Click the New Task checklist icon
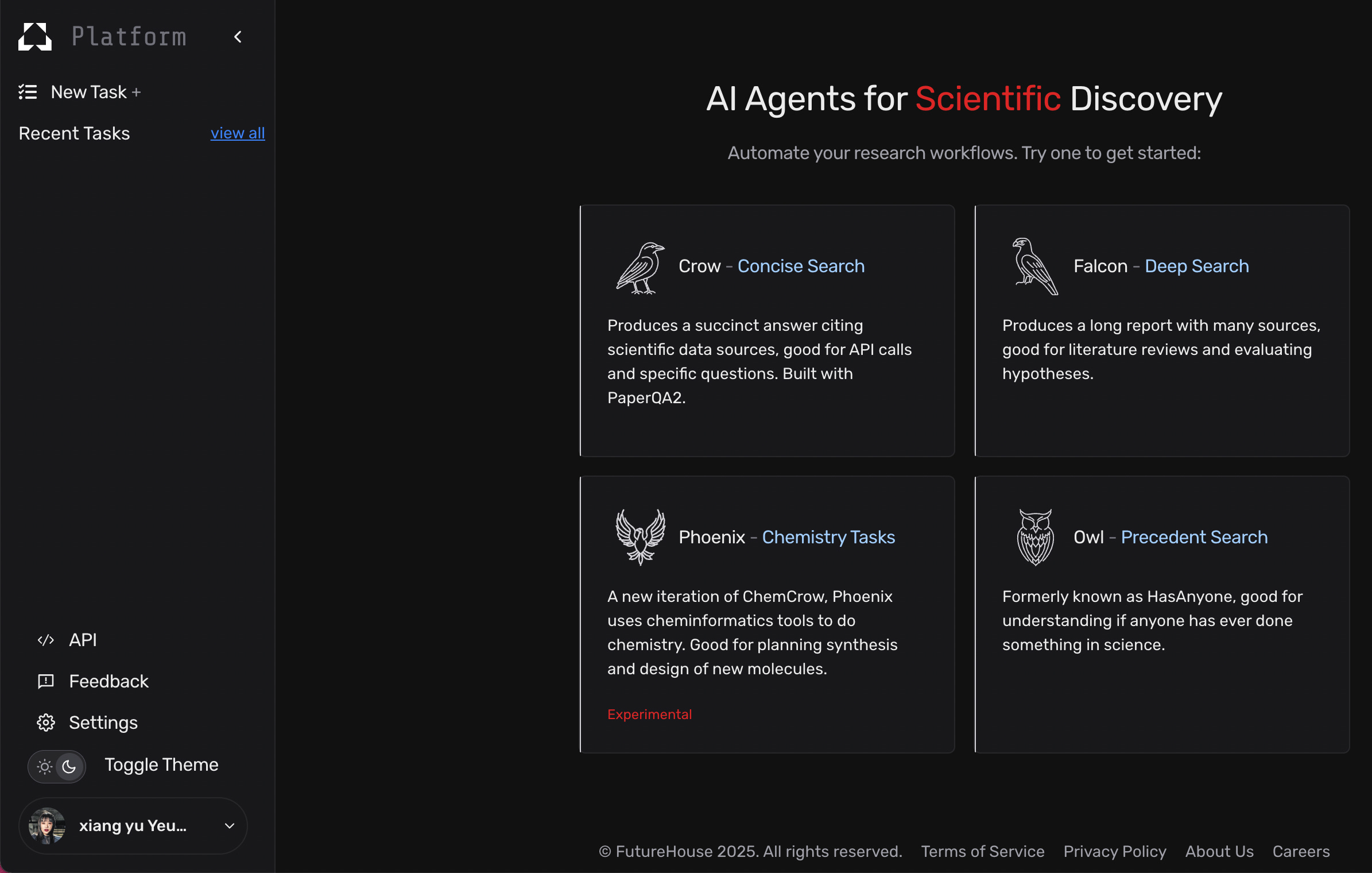1372x873 pixels. [28, 92]
